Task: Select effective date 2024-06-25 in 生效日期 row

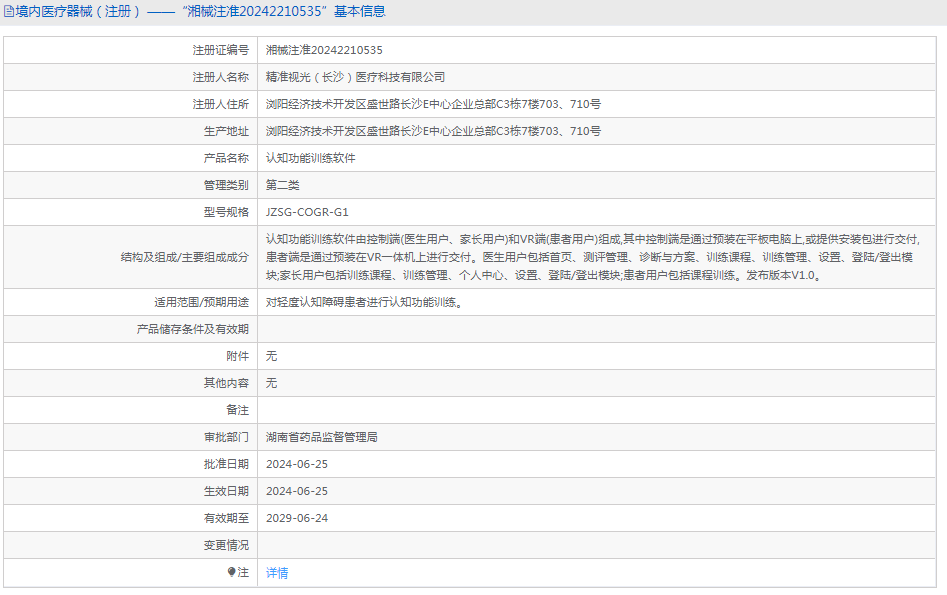Action: [297, 491]
